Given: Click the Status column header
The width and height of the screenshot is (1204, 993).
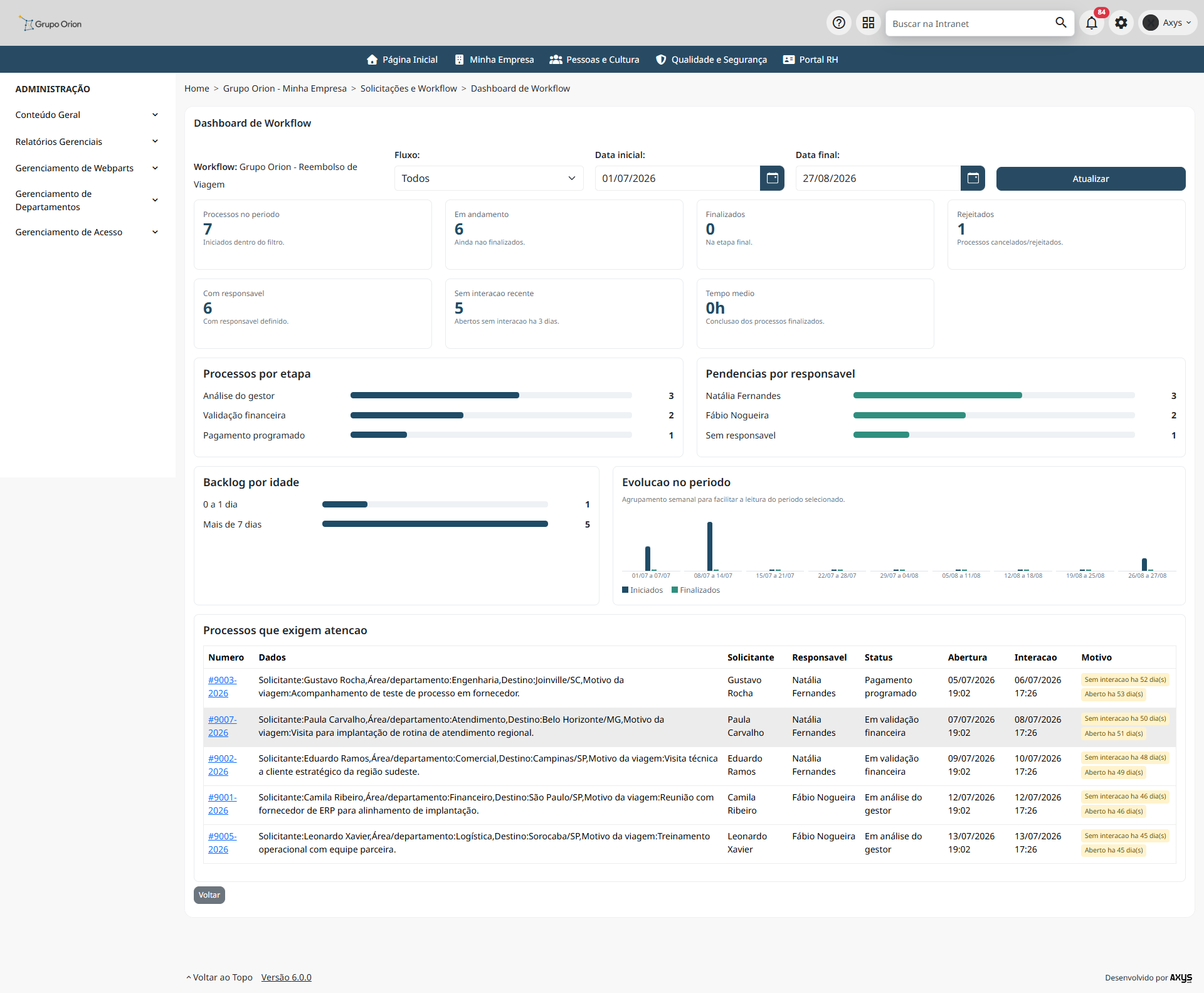Looking at the screenshot, I should (878, 657).
